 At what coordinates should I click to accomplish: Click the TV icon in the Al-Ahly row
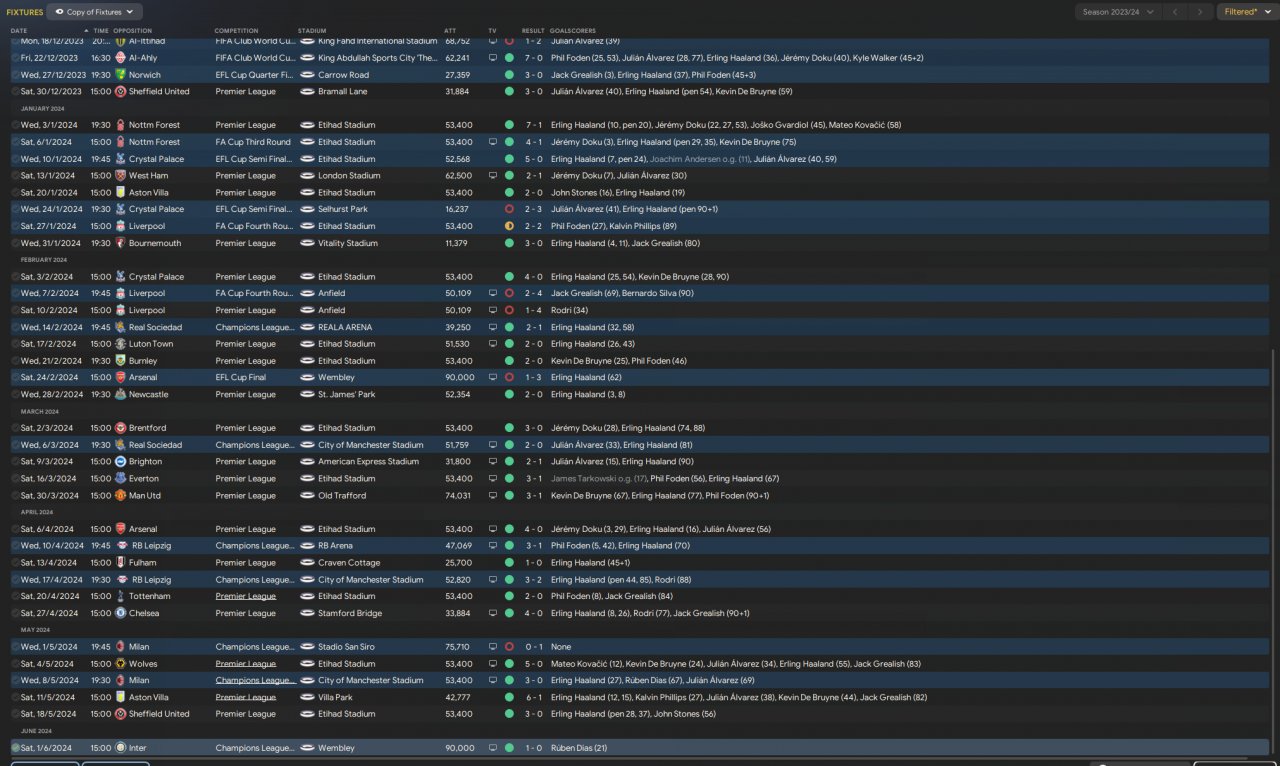coord(492,58)
